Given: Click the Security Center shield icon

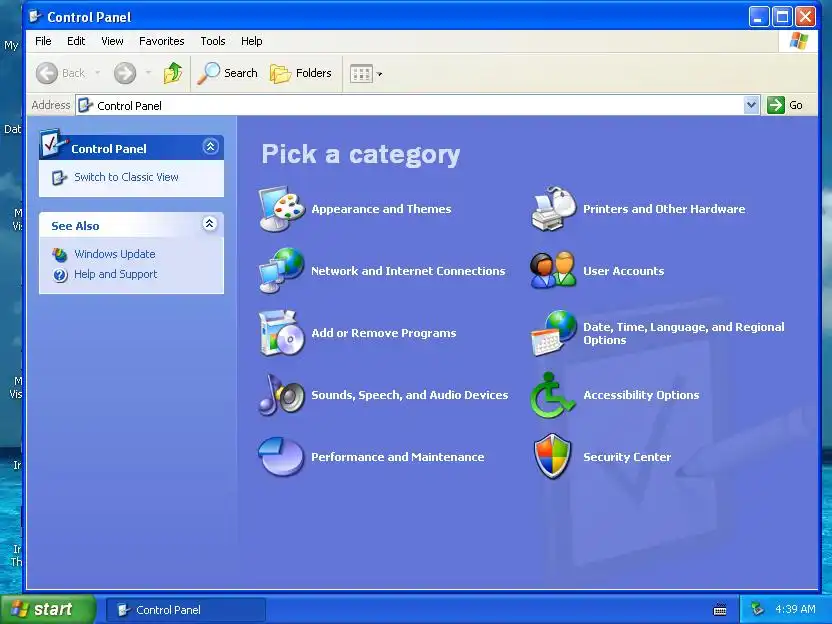Looking at the screenshot, I should [x=553, y=456].
